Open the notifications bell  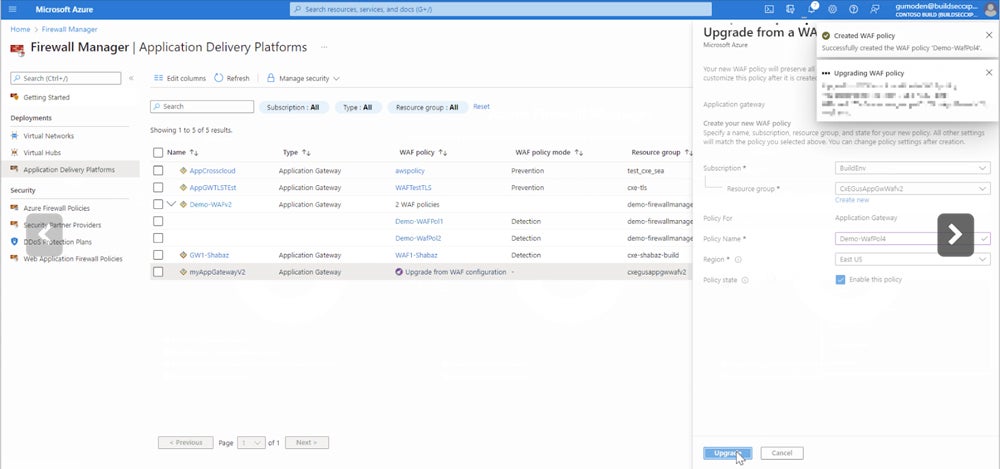(x=813, y=9)
